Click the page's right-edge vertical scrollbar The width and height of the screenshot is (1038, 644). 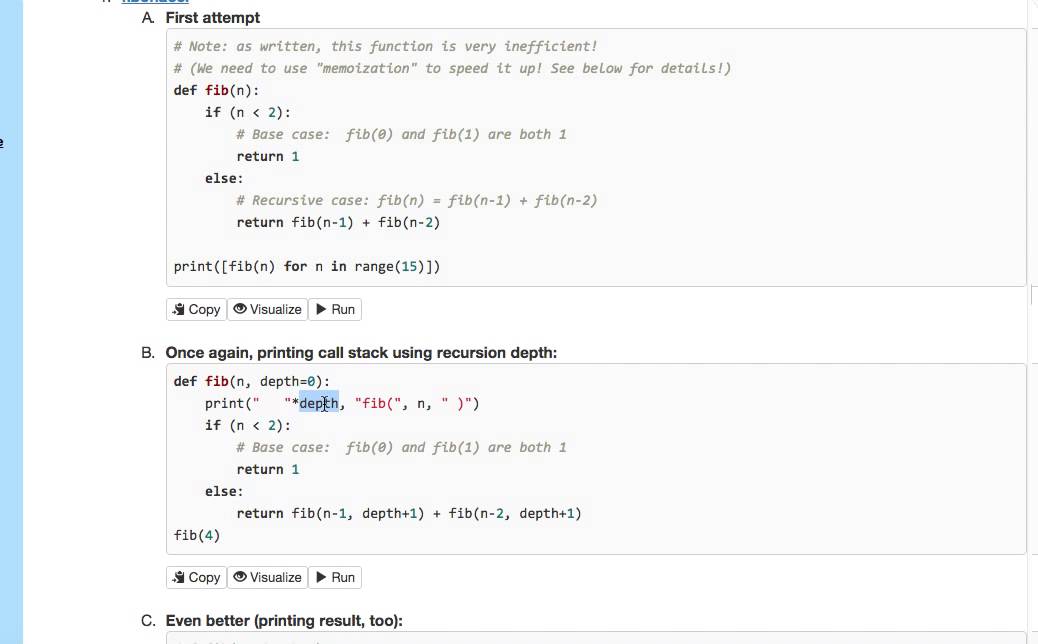point(1032,300)
